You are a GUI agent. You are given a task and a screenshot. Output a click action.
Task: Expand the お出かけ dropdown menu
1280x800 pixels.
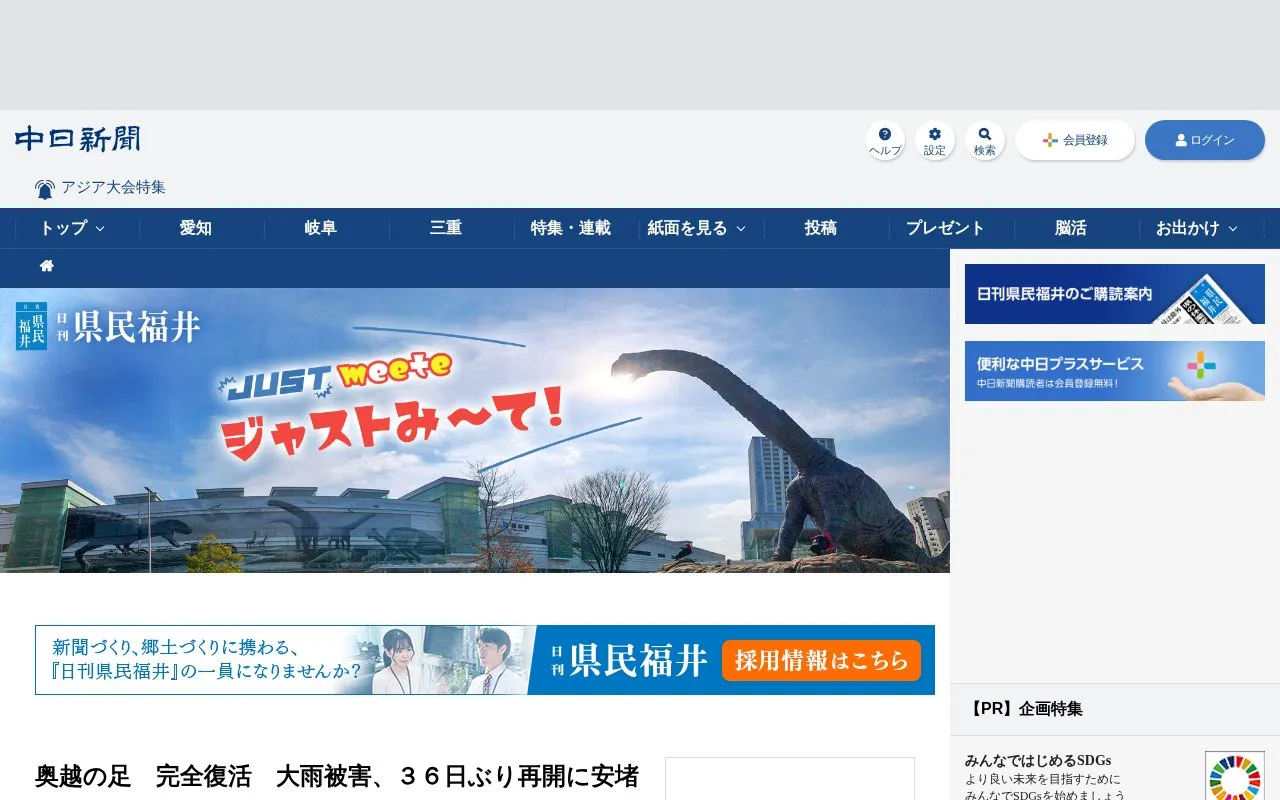[1196, 228]
